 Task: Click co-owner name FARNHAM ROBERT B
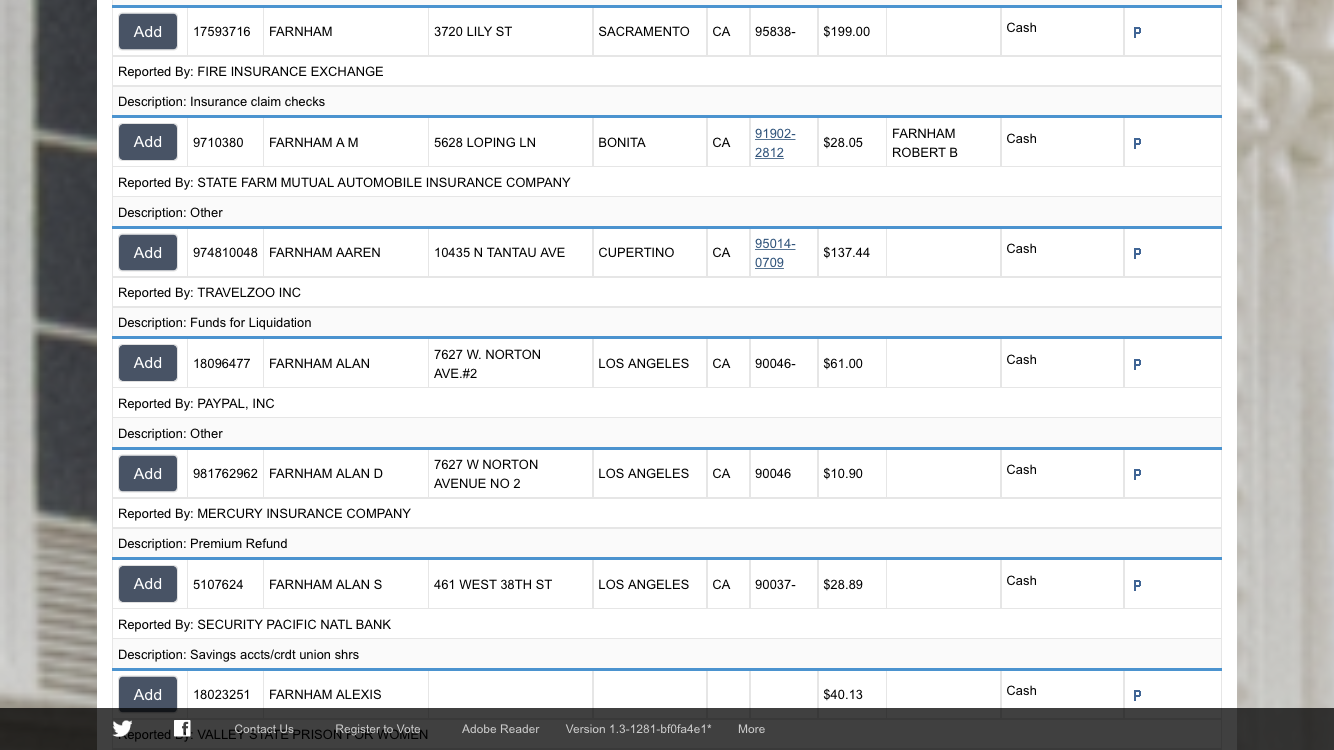pyautogui.click(x=925, y=143)
